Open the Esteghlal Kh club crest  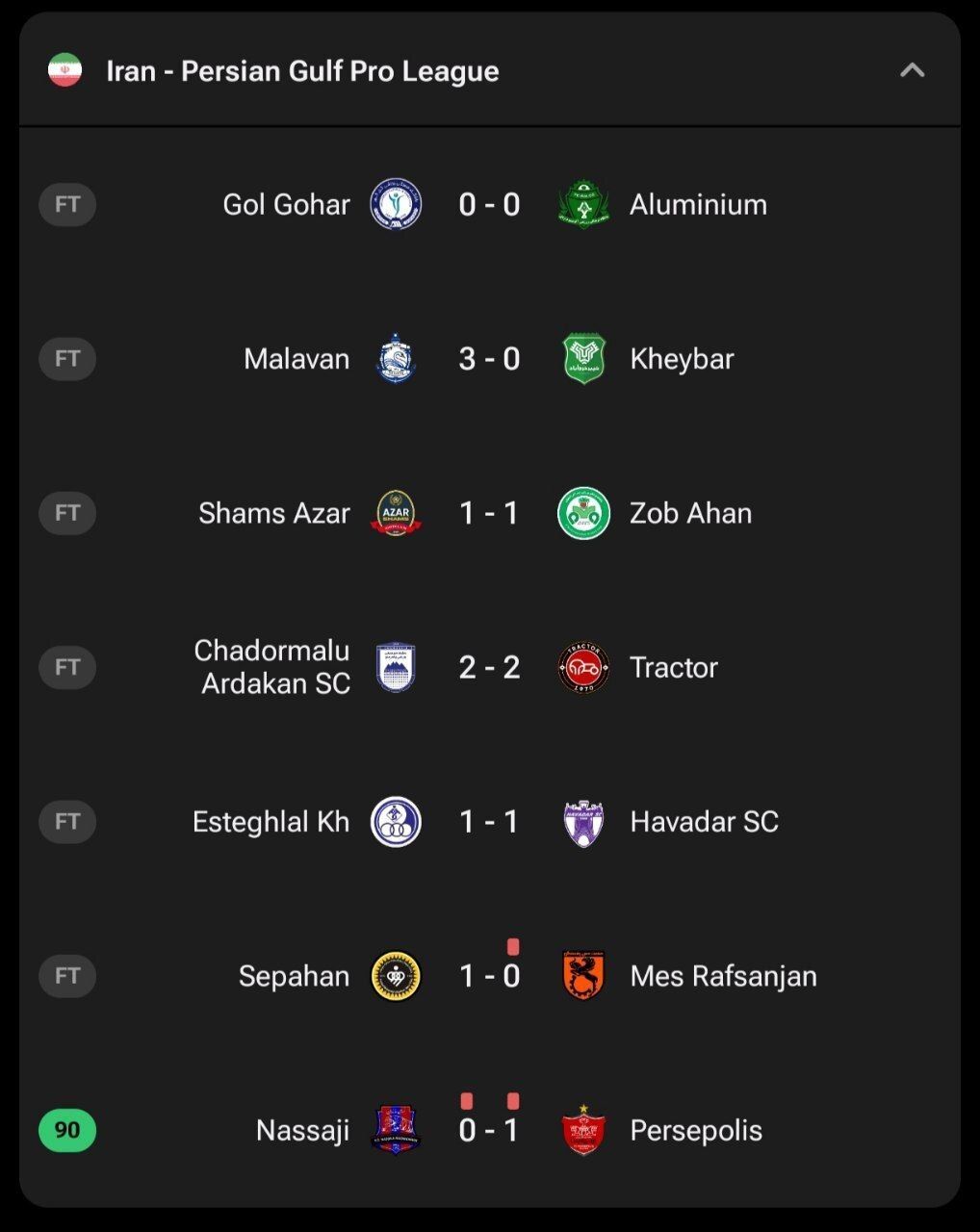[x=396, y=822]
